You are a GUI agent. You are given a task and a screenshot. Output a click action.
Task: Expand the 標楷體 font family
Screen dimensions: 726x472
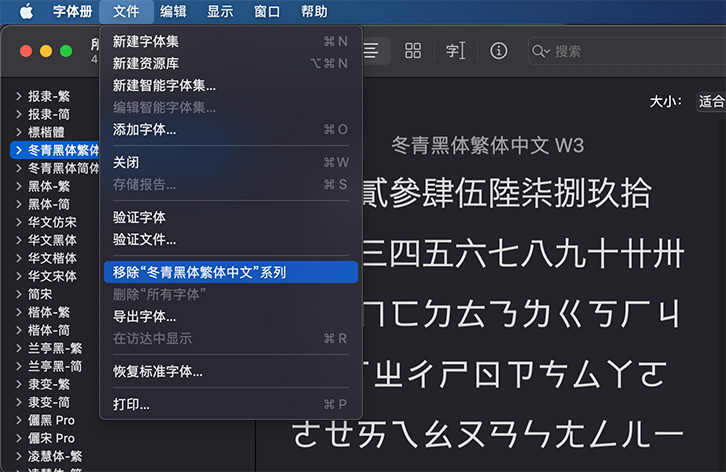pos(19,132)
